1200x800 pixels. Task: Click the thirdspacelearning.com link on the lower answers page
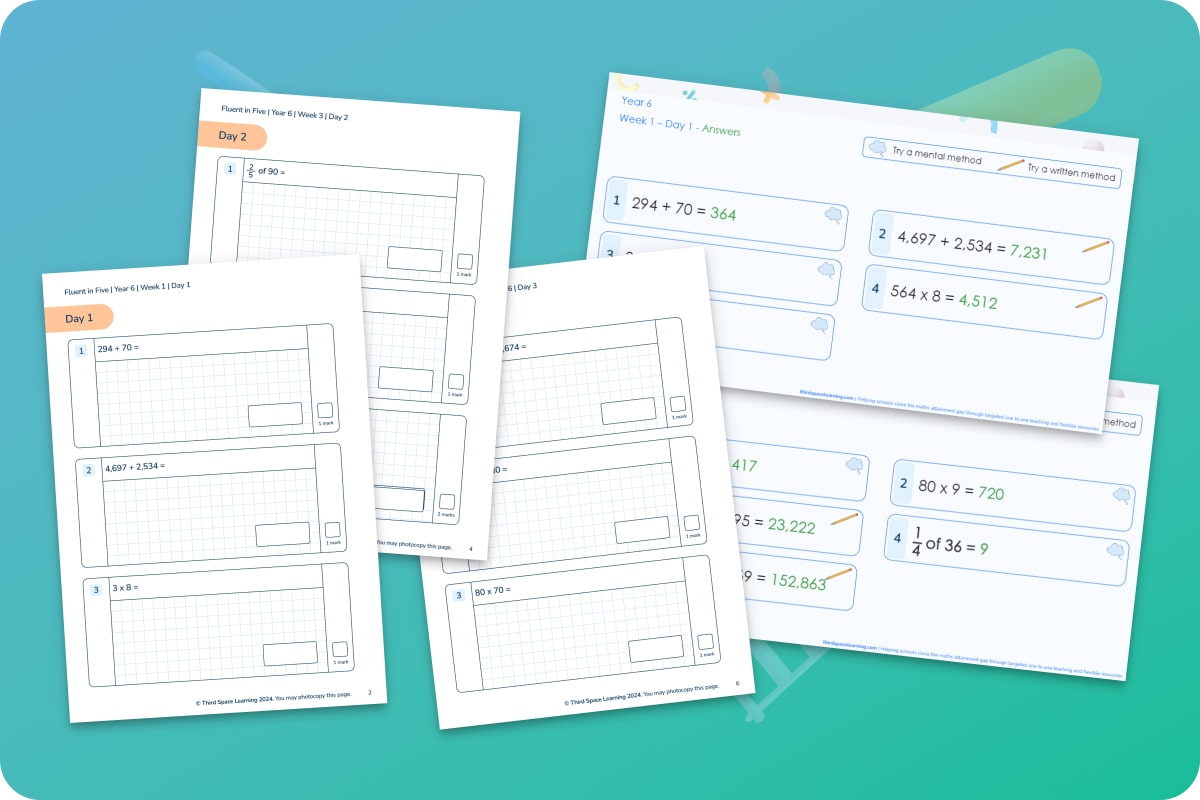click(850, 646)
